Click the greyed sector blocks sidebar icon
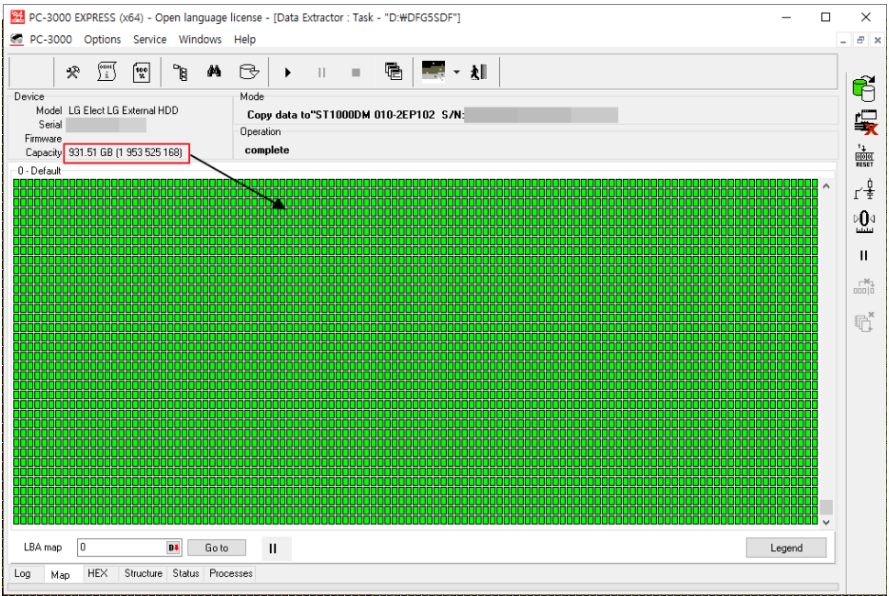 (864, 286)
